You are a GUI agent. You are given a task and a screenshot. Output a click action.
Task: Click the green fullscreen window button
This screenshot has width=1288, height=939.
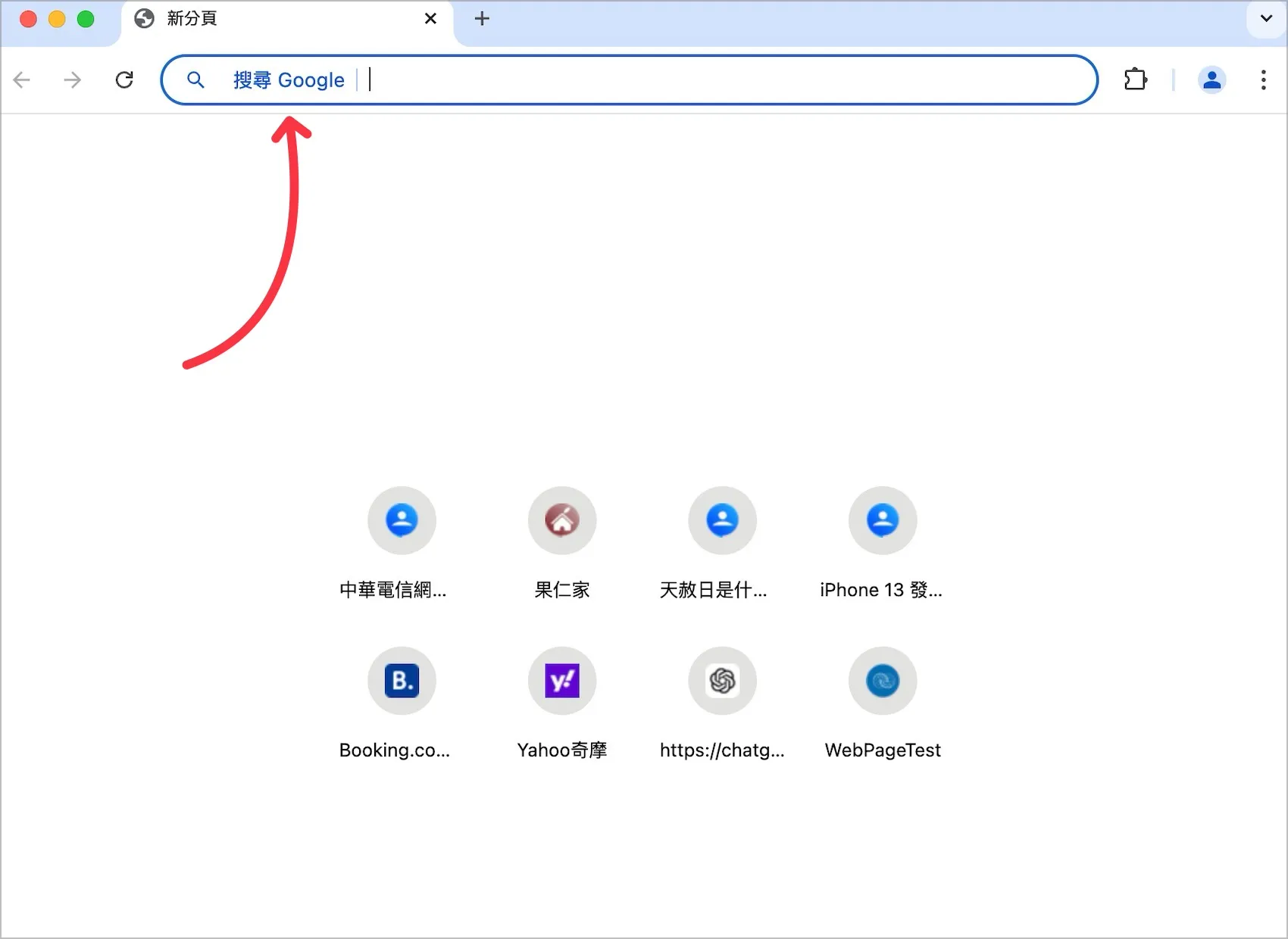pyautogui.click(x=86, y=19)
